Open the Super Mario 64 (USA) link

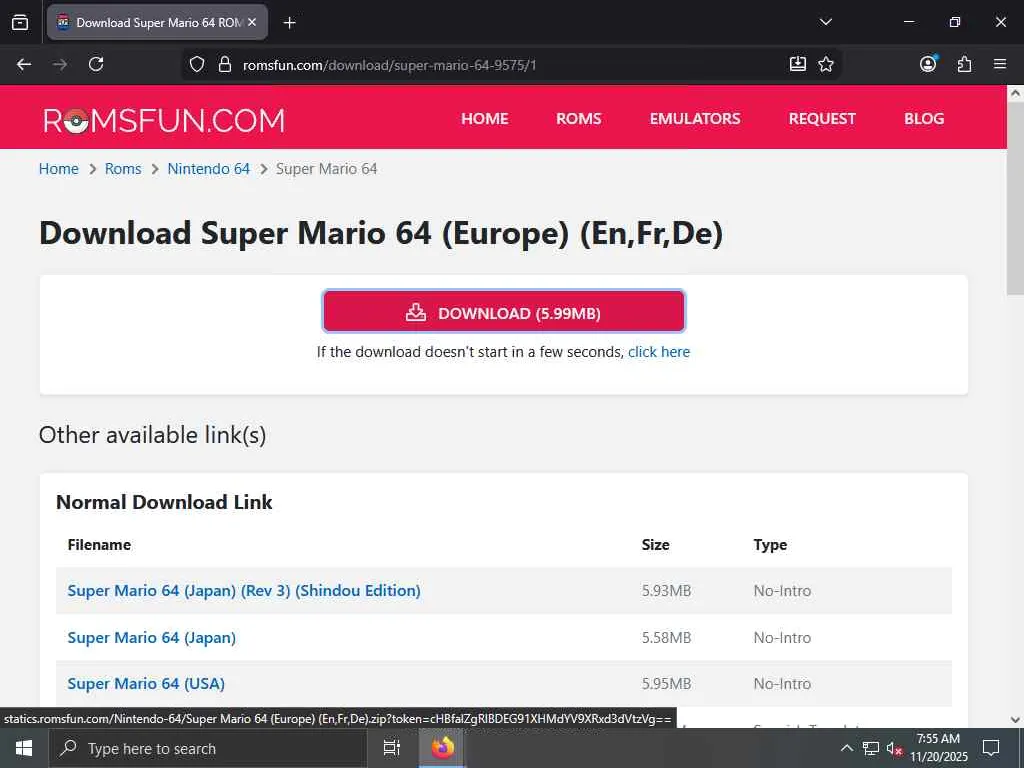[146, 684]
